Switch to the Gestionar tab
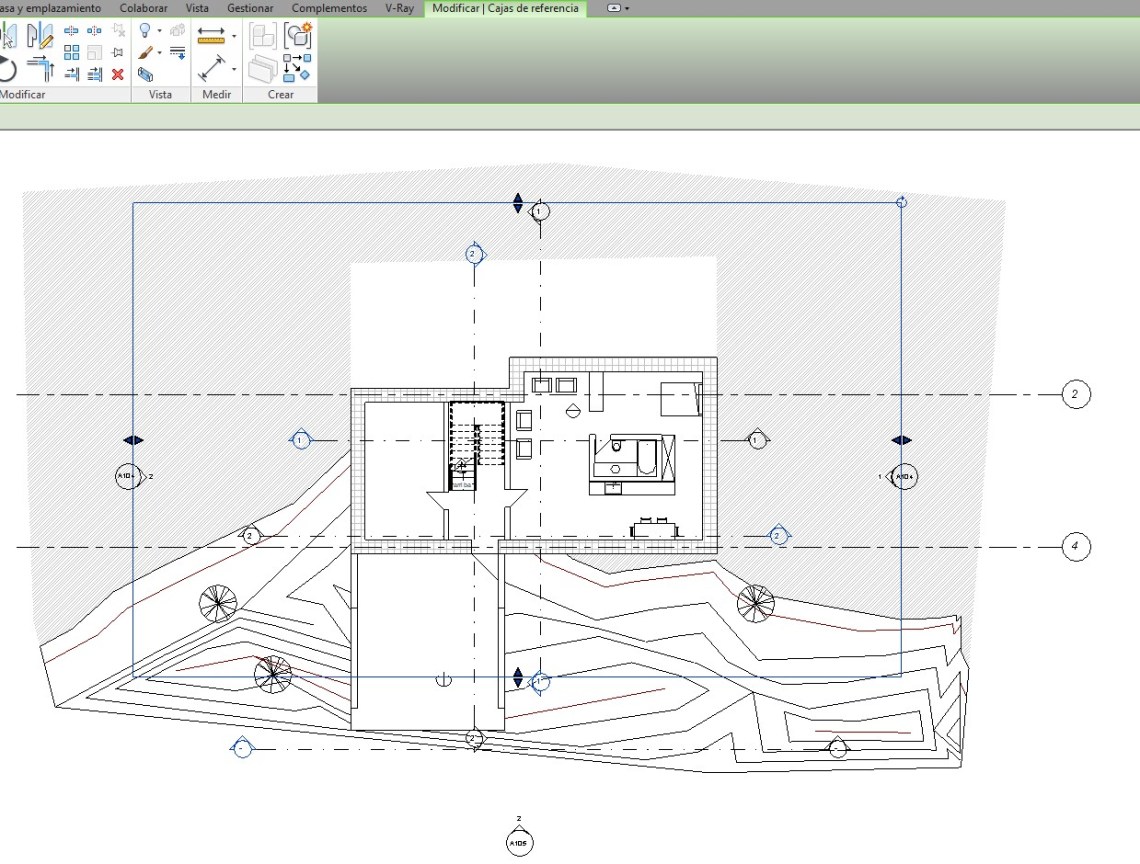Screen dimensions: 1140x864 coord(250,8)
